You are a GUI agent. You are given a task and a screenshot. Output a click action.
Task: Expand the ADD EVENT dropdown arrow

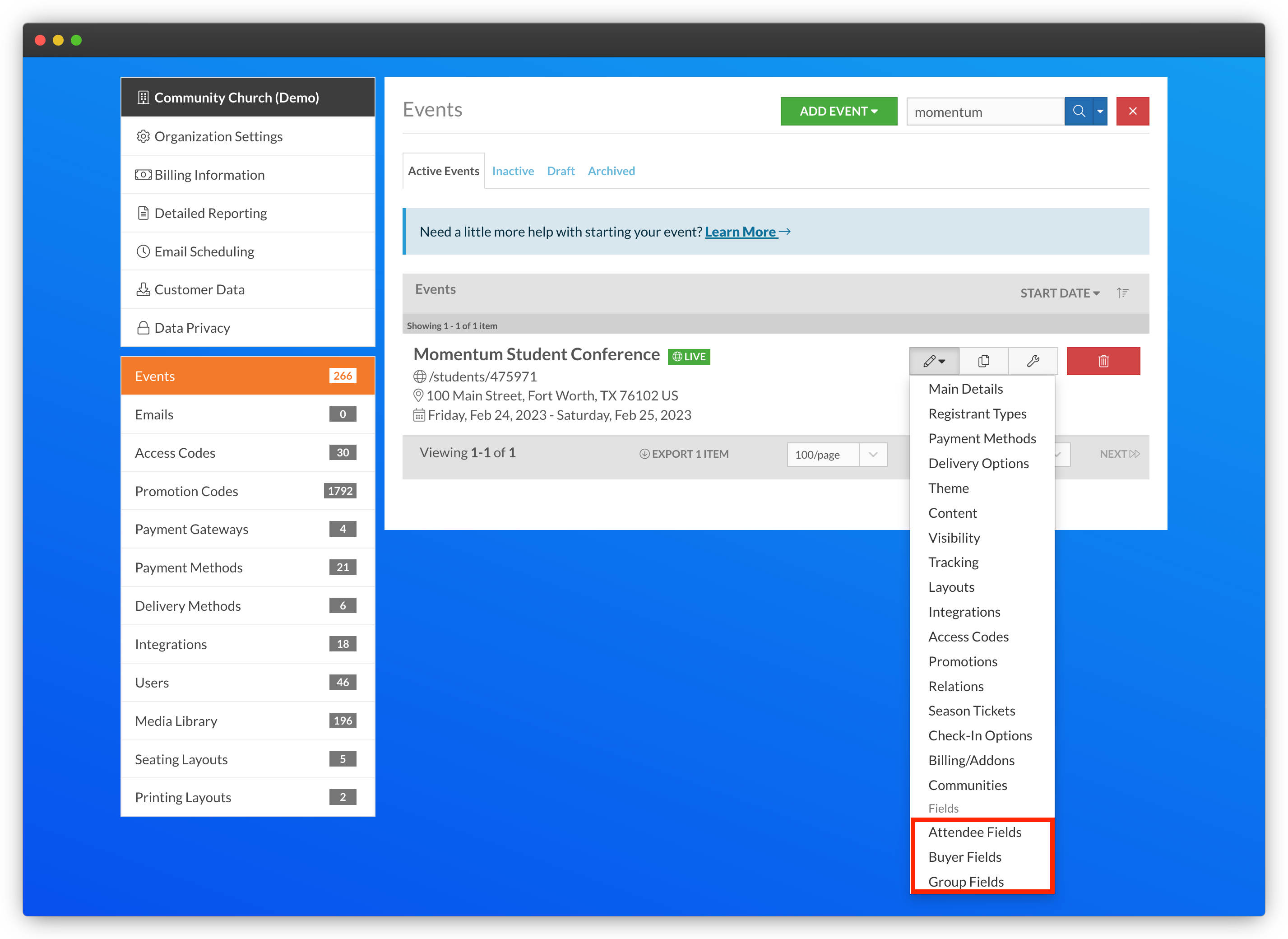(874, 112)
